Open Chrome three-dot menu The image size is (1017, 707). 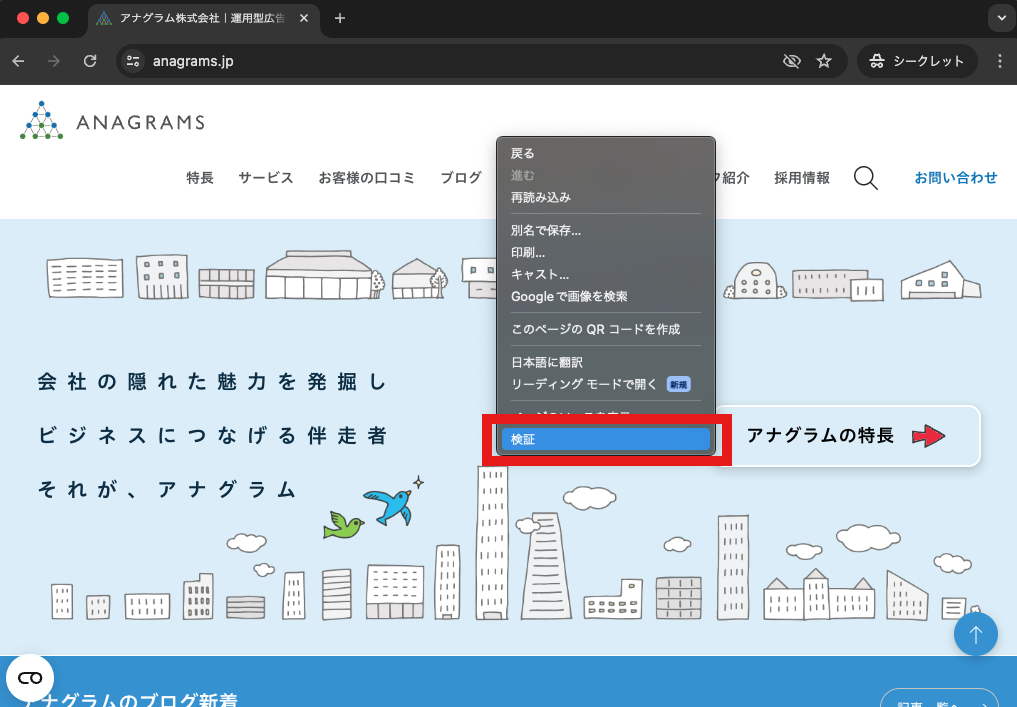click(1000, 61)
